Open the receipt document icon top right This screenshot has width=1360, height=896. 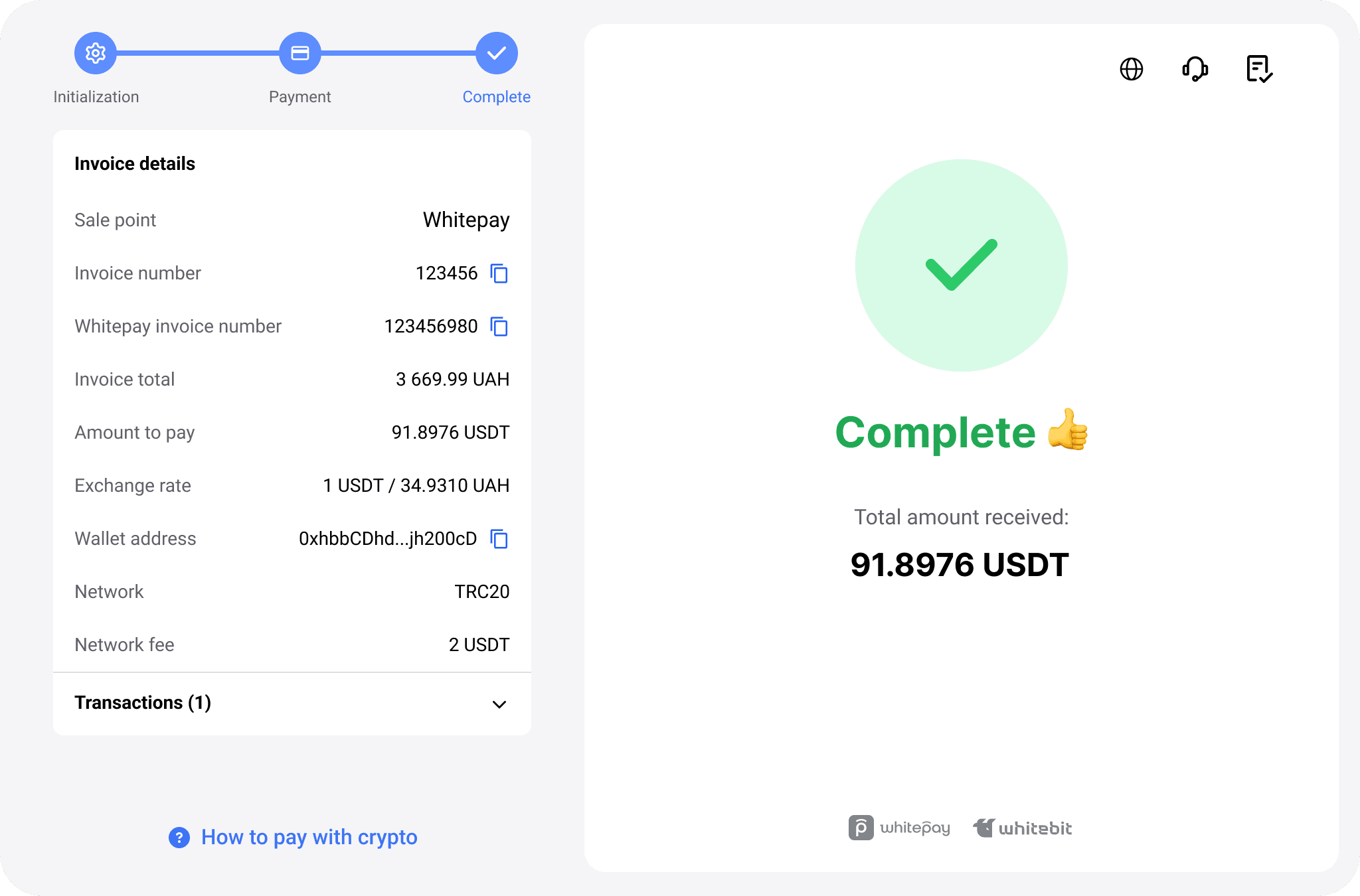(x=1259, y=68)
